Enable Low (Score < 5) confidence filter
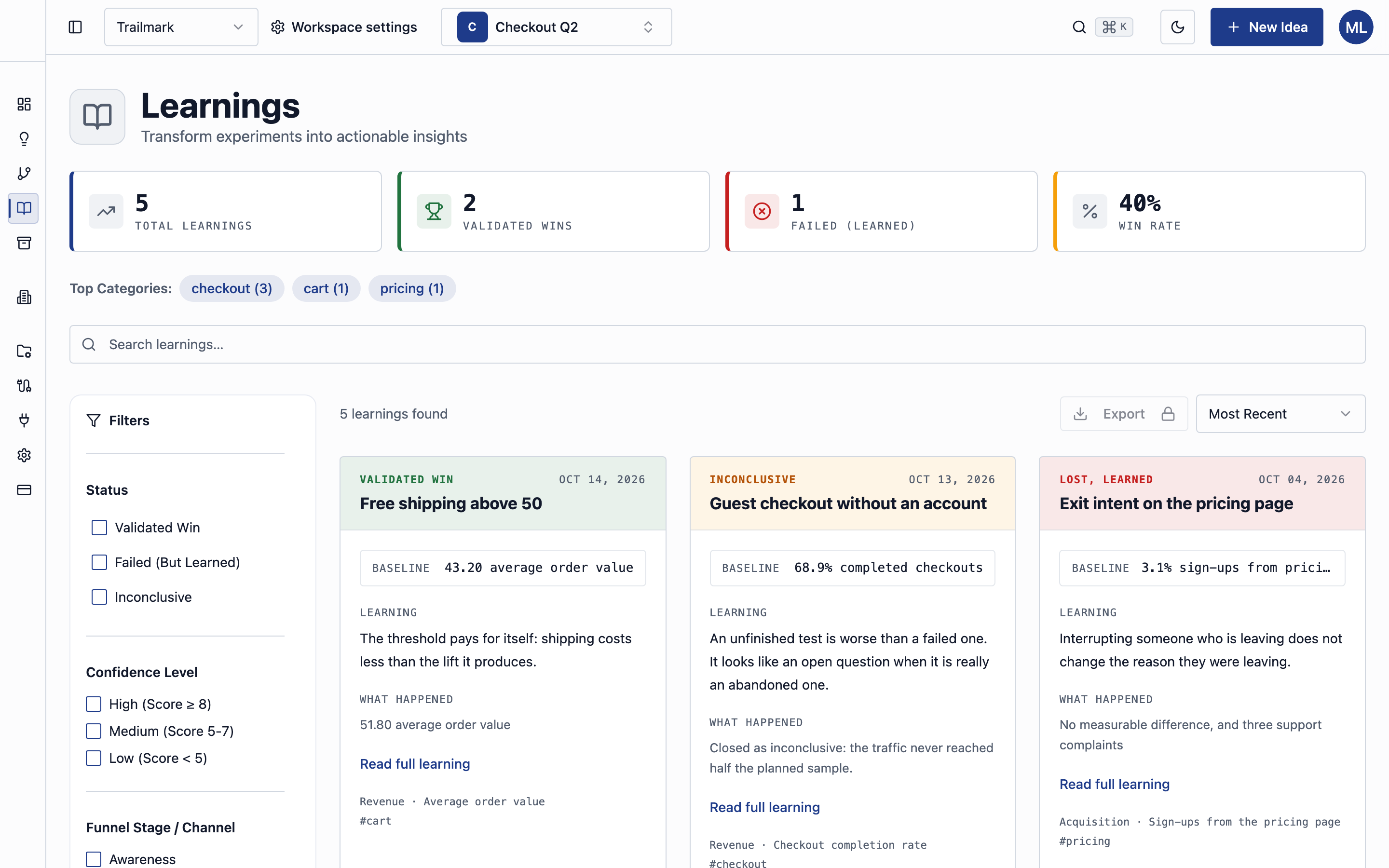 coord(94,758)
